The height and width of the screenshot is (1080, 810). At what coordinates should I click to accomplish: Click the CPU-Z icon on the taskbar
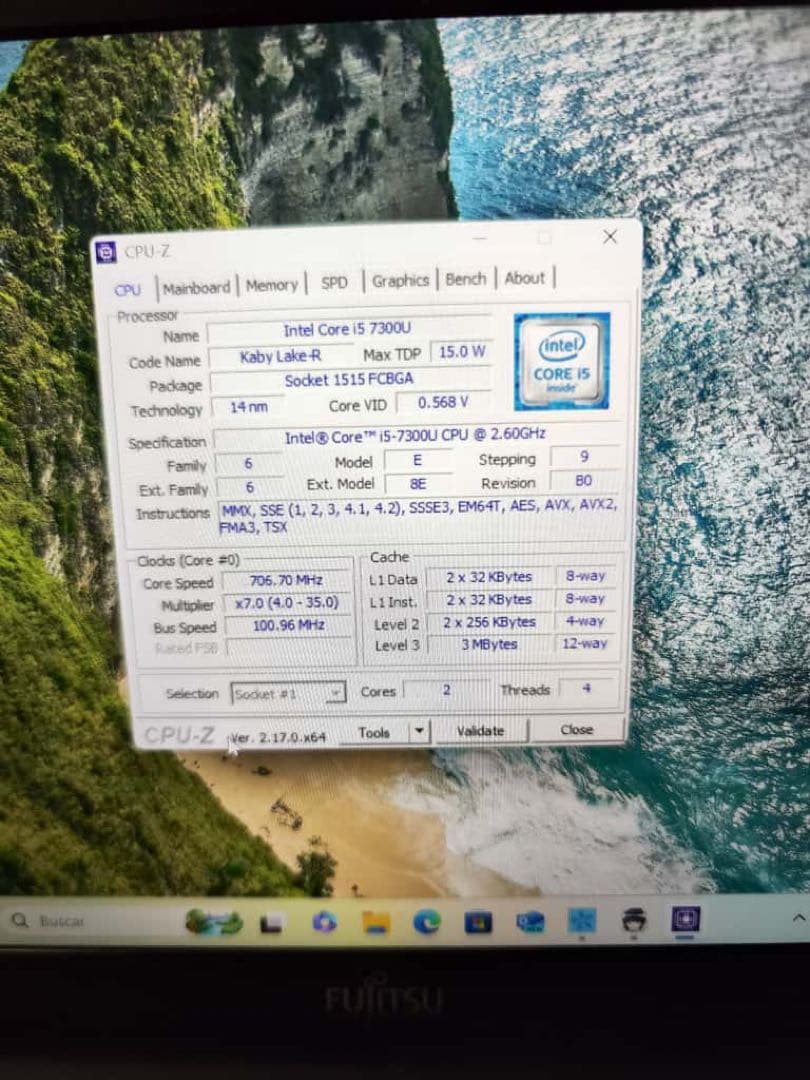click(686, 919)
